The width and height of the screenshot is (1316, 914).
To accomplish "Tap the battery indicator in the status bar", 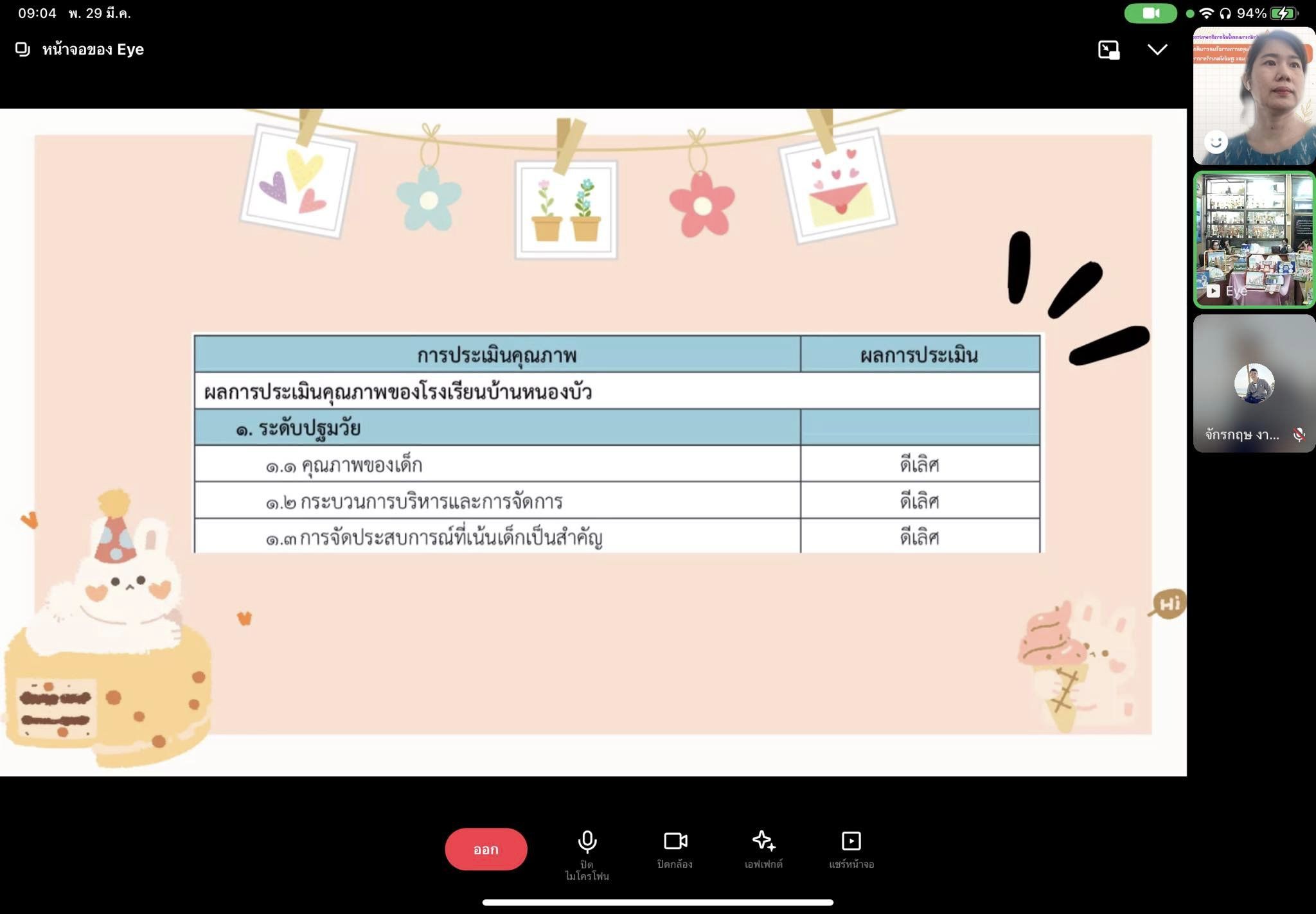I will click(1283, 13).
